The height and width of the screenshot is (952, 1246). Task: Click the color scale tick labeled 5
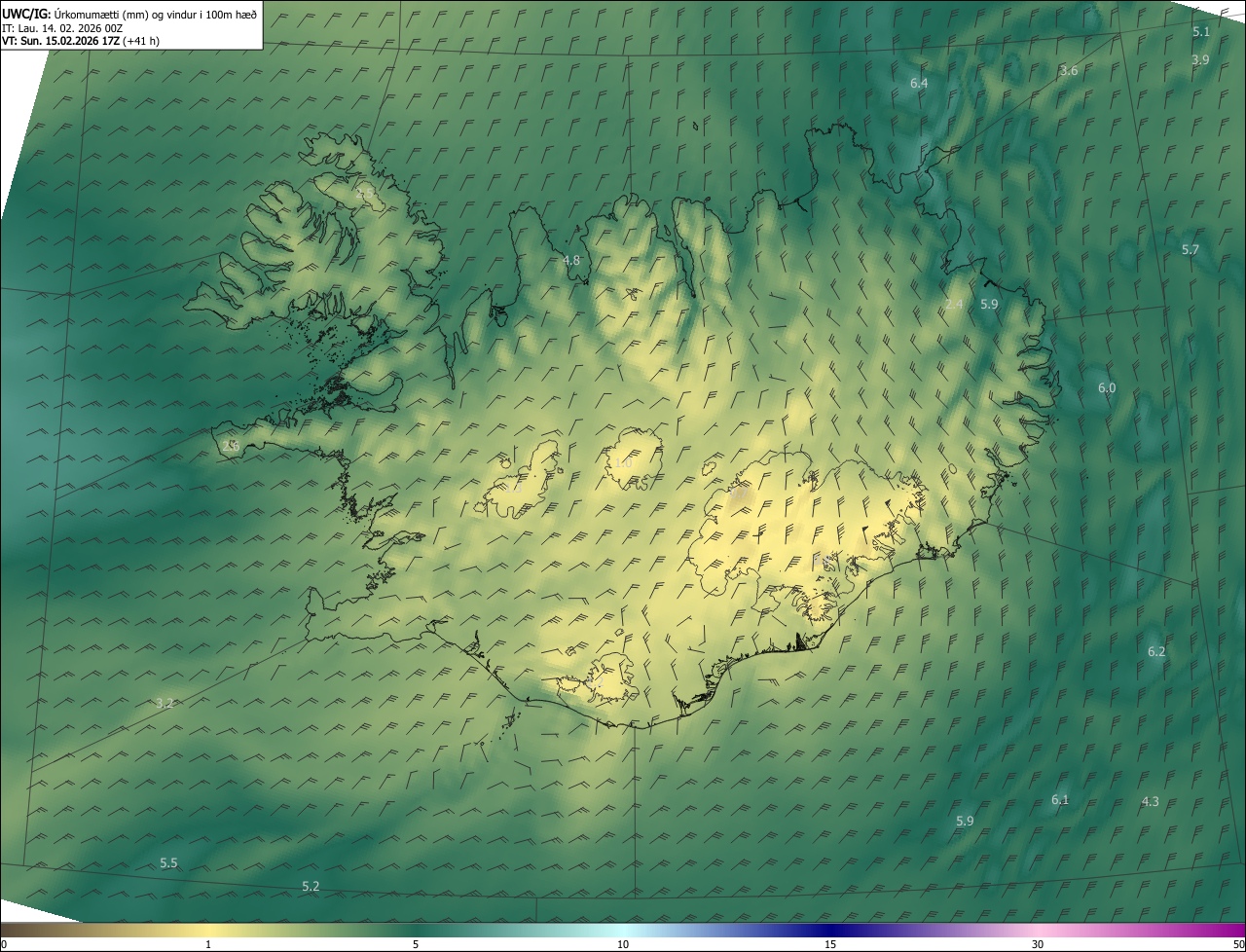pyautogui.click(x=416, y=945)
